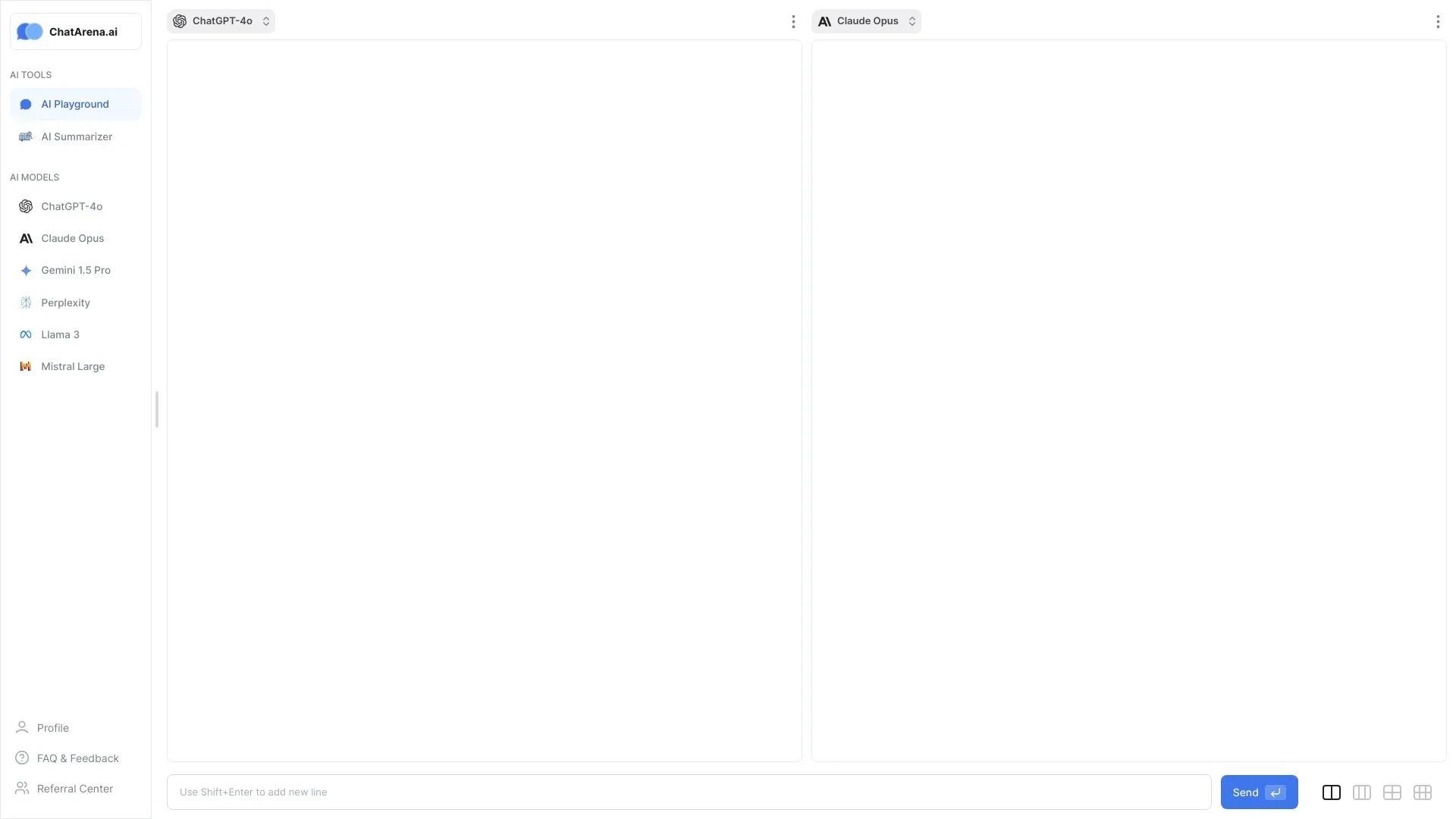Open Profile settings page
1456x819 pixels.
click(52, 727)
